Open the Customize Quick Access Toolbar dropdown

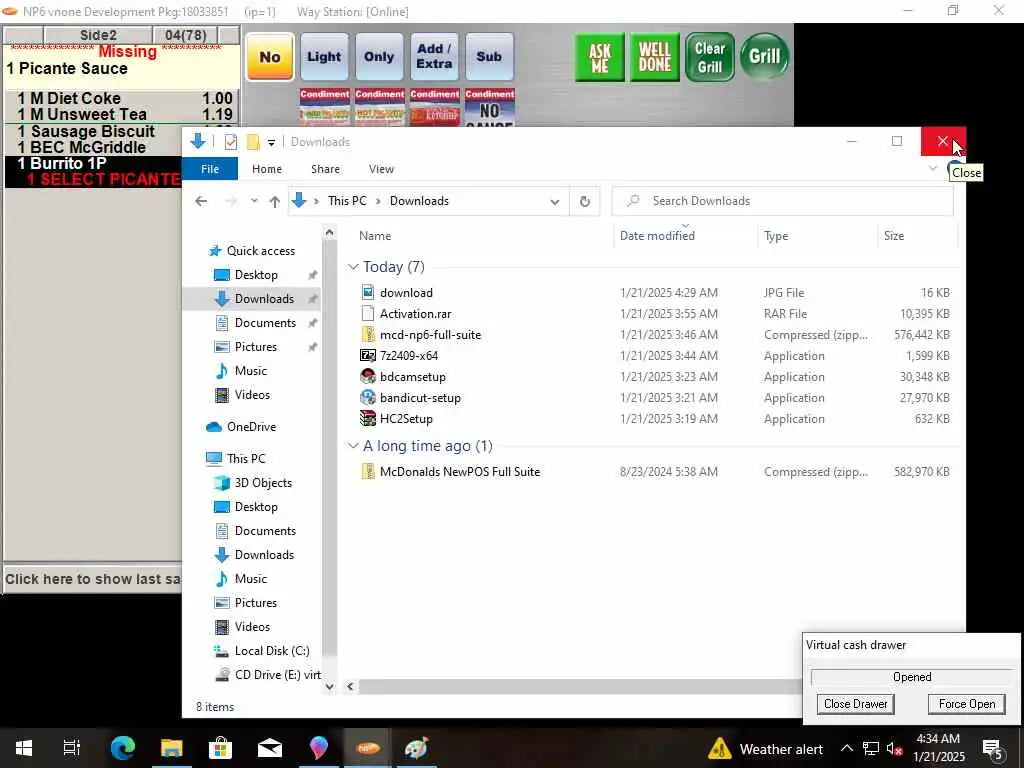[271, 142]
